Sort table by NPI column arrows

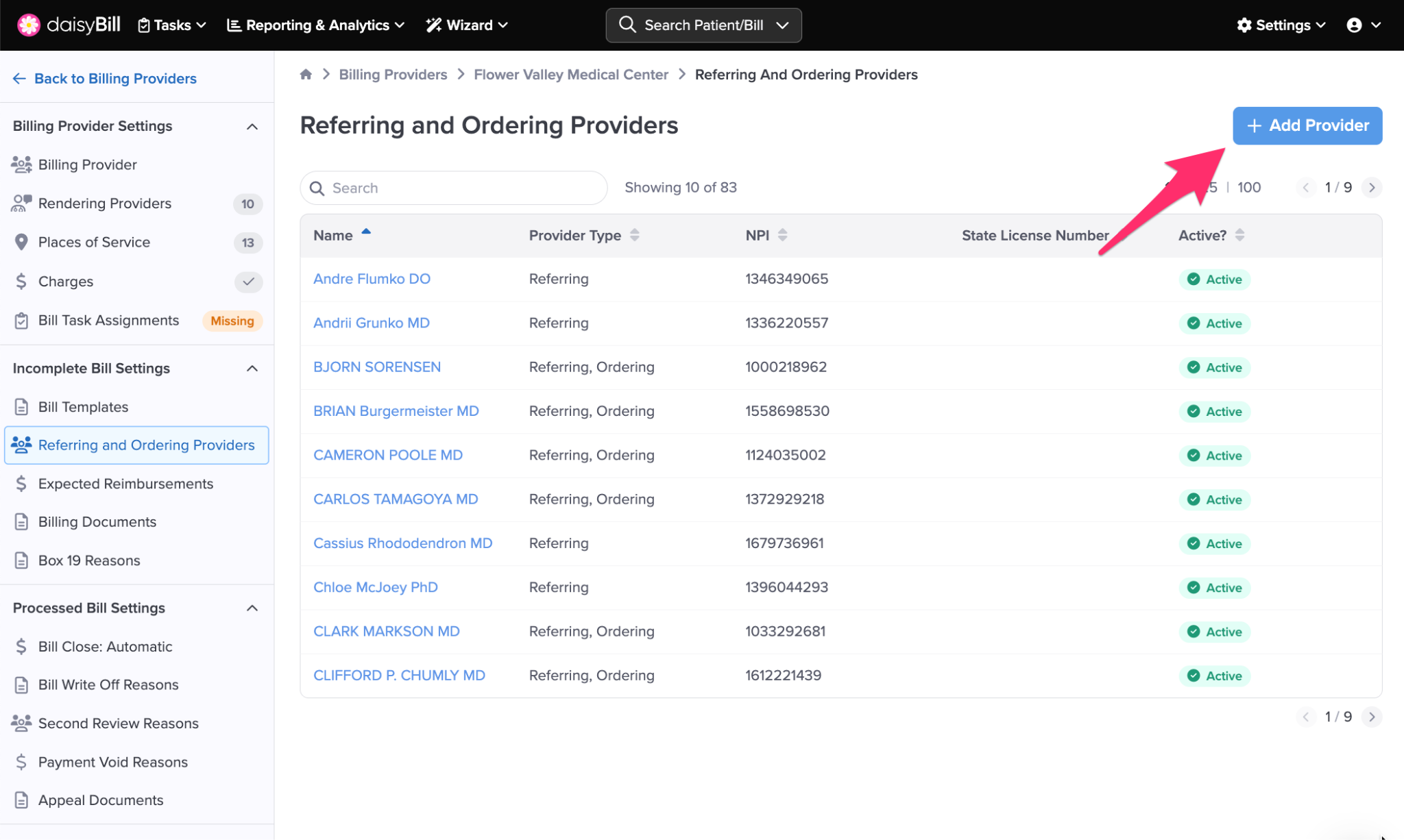782,235
